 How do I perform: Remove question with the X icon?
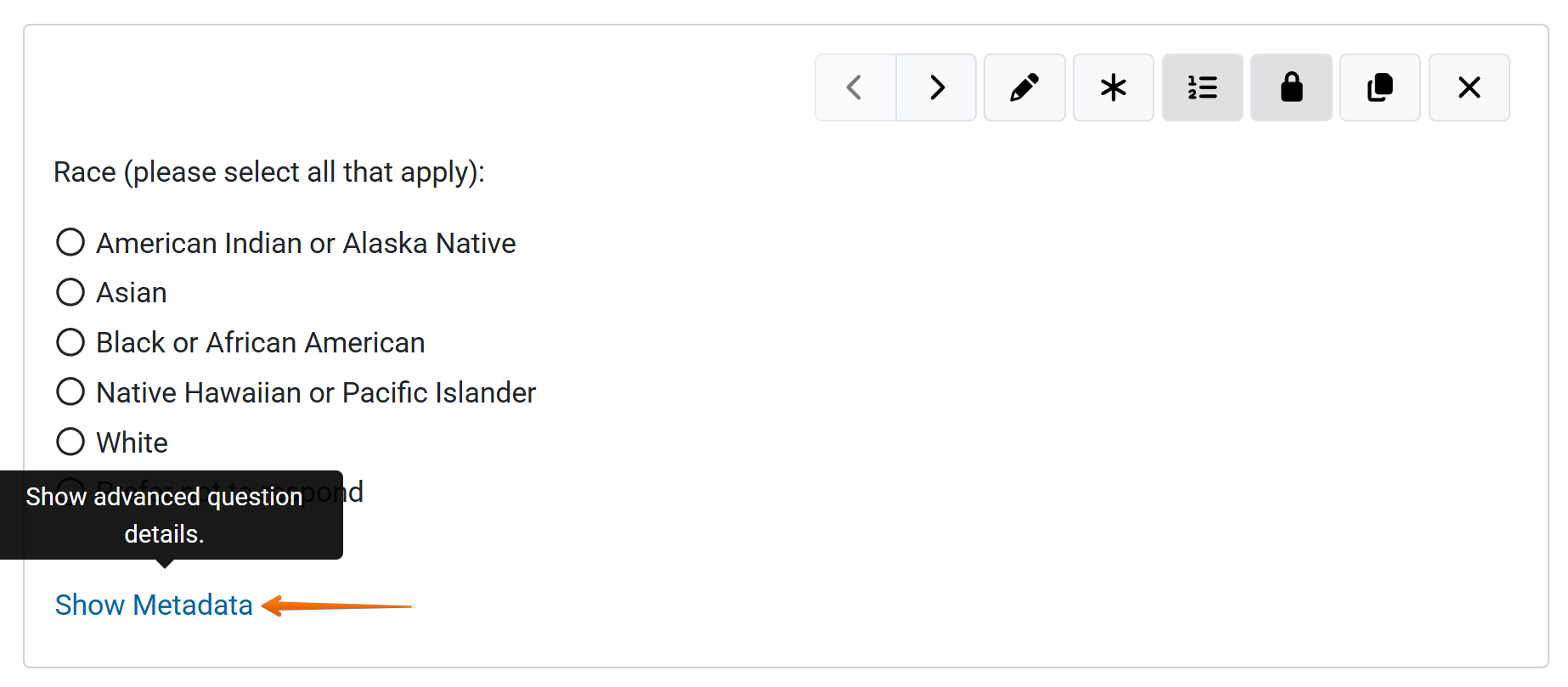pos(1469,87)
